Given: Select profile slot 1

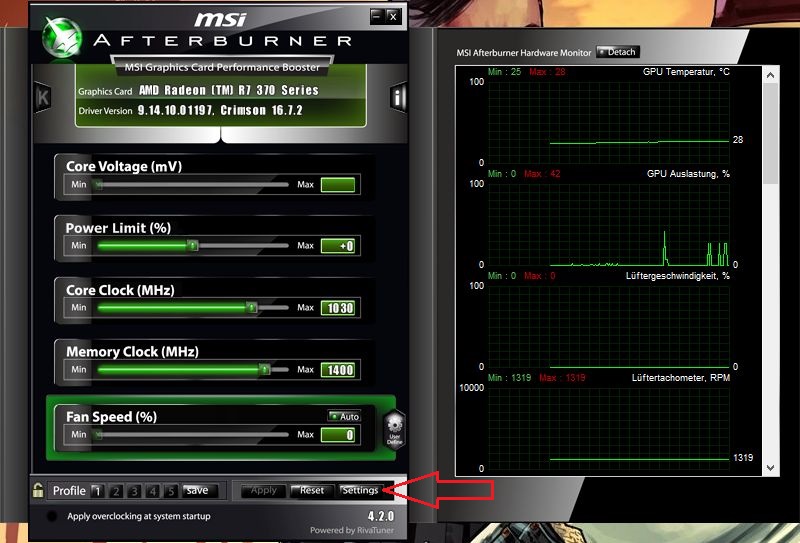Looking at the screenshot, I should click(97, 491).
